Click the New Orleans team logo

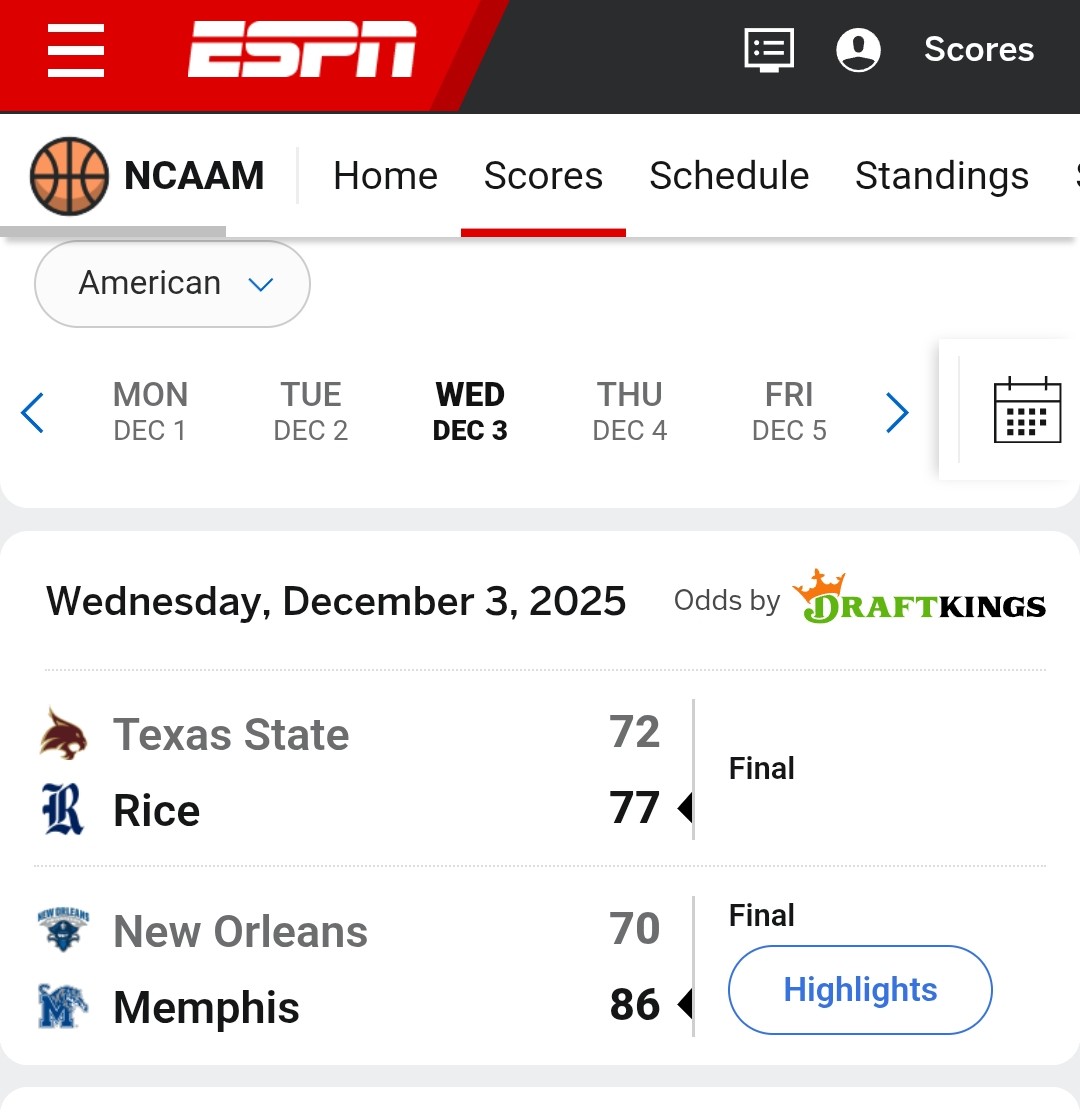63,931
